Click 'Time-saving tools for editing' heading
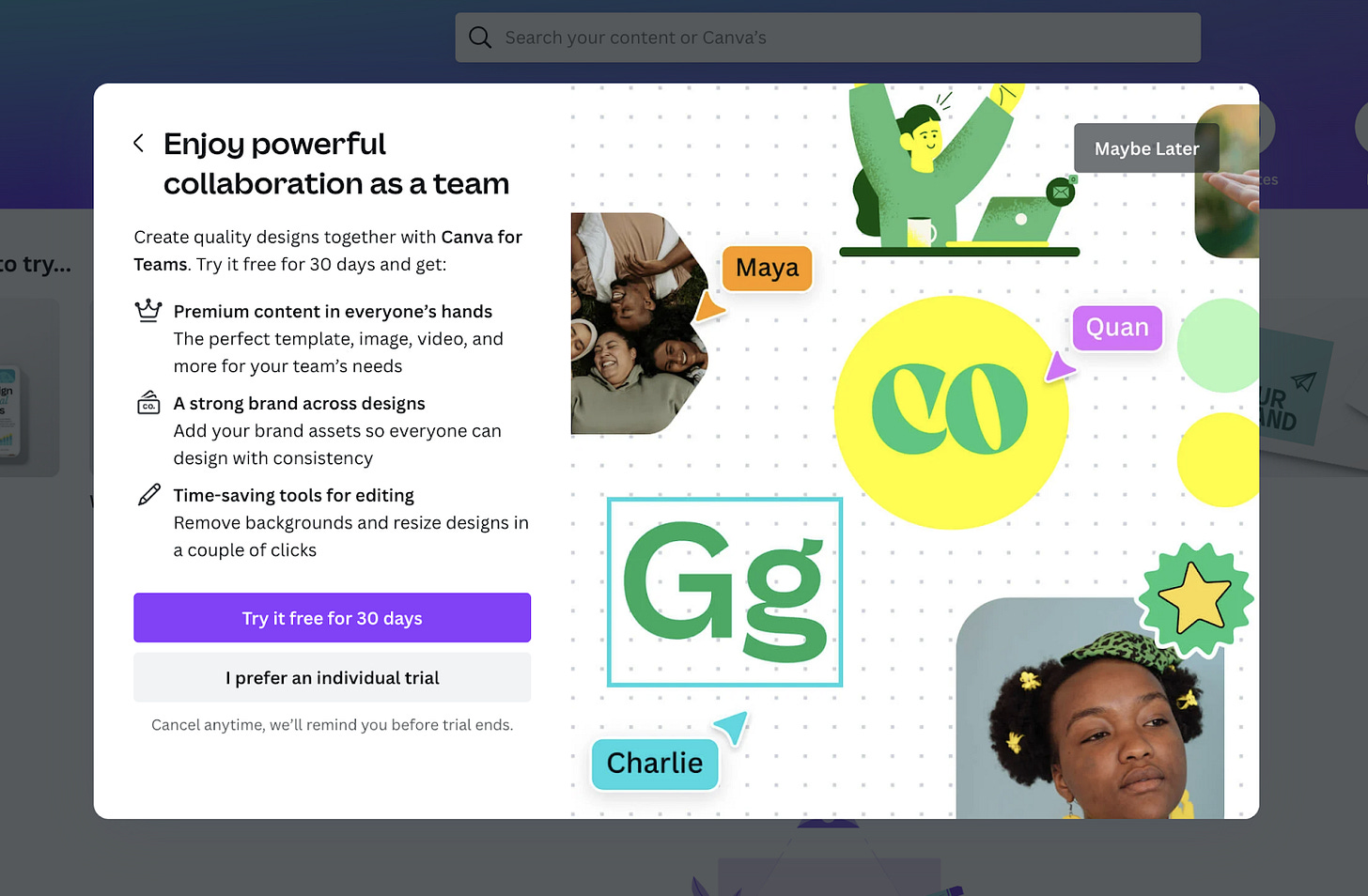Image resolution: width=1368 pixels, height=896 pixels. coord(293,495)
